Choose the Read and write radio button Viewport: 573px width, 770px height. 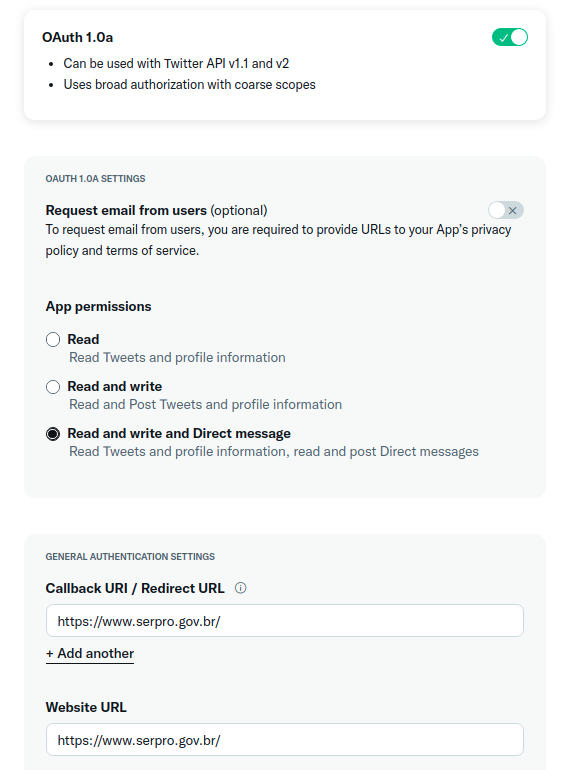tap(53, 386)
